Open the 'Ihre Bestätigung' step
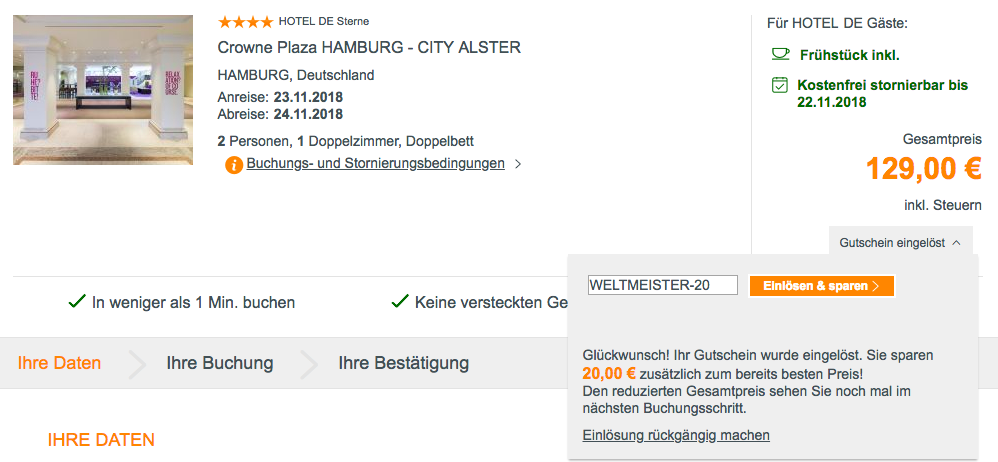This screenshot has height=462, width=998. [403, 363]
